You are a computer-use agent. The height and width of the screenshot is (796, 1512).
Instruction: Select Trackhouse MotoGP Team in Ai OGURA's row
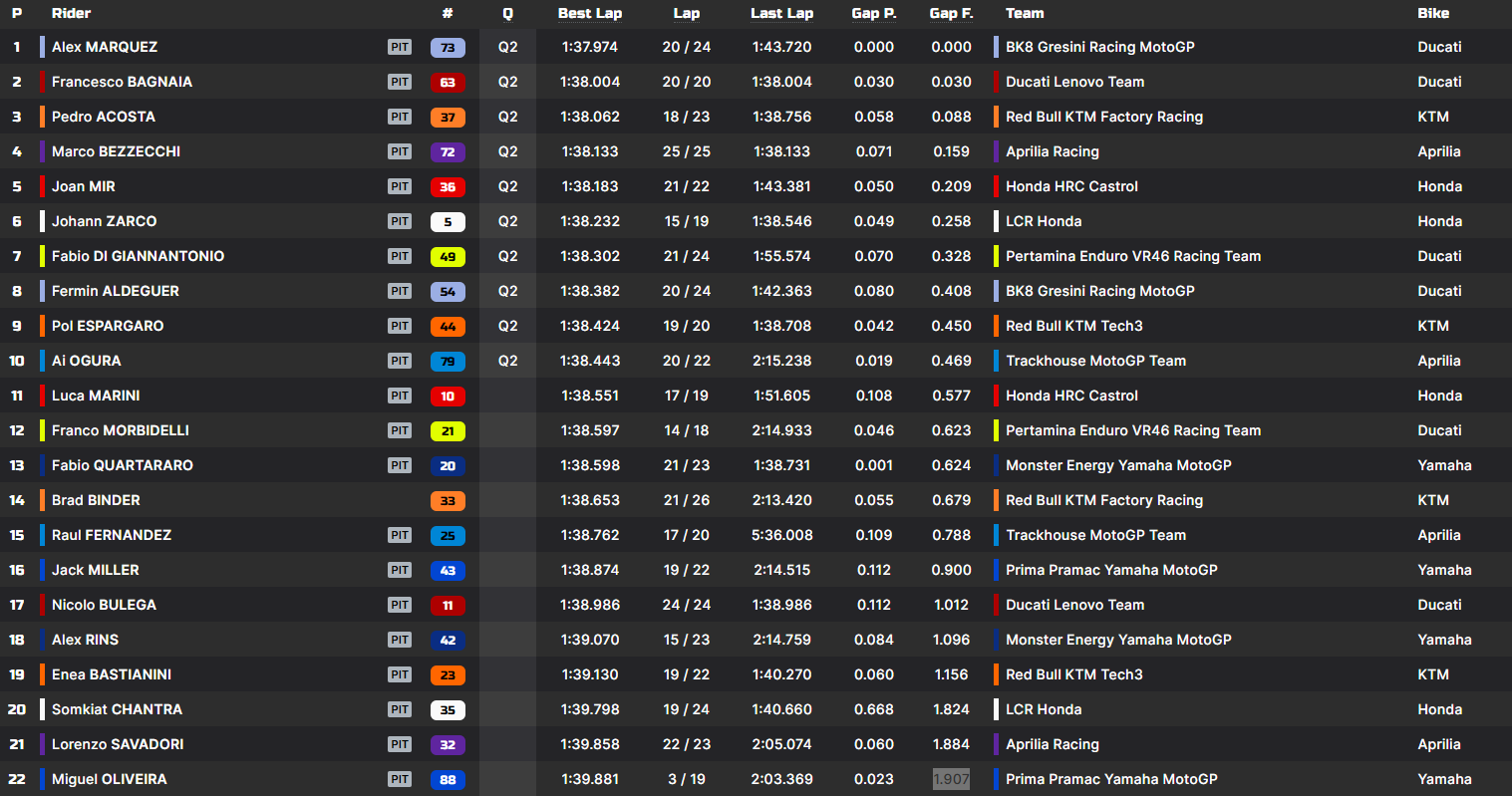(1095, 361)
